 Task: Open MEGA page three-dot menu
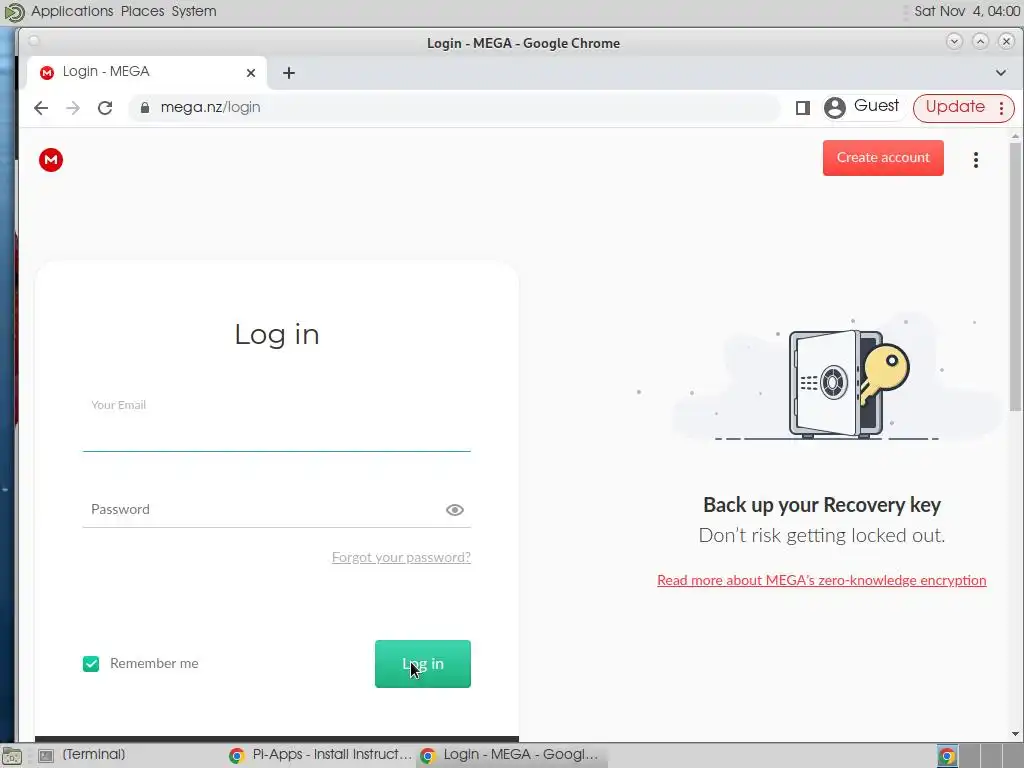[976, 160]
